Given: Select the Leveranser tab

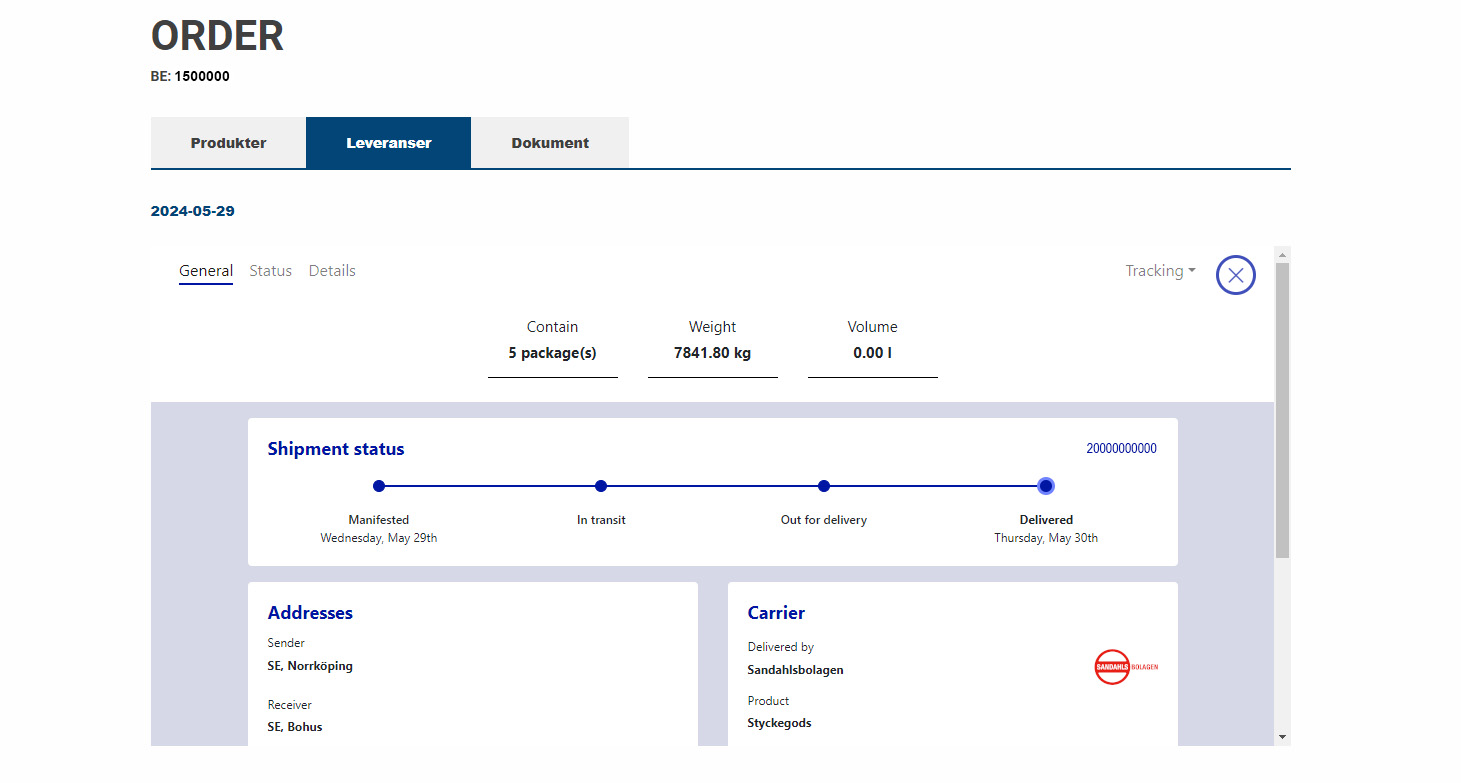Looking at the screenshot, I should (x=388, y=143).
